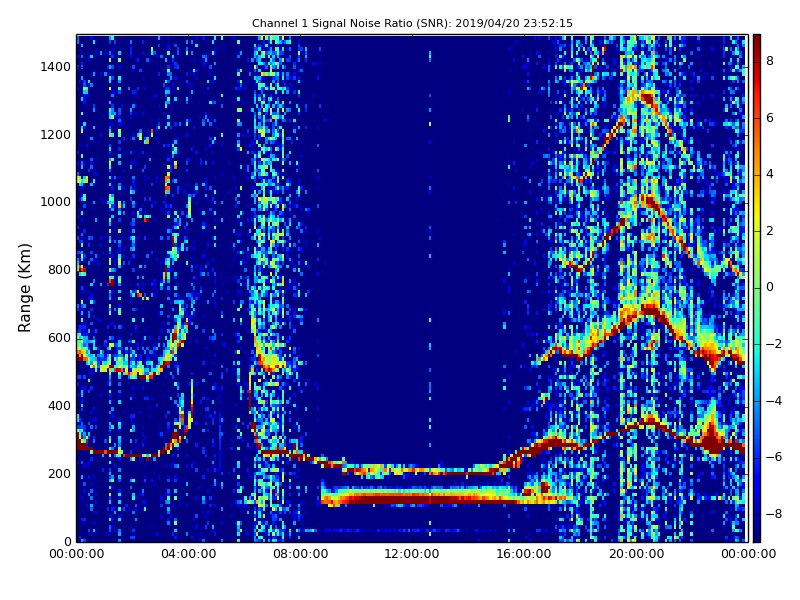The width and height of the screenshot is (800, 600).
Task: Click the y-axis tick label 1400
Action: [x=56, y=67]
